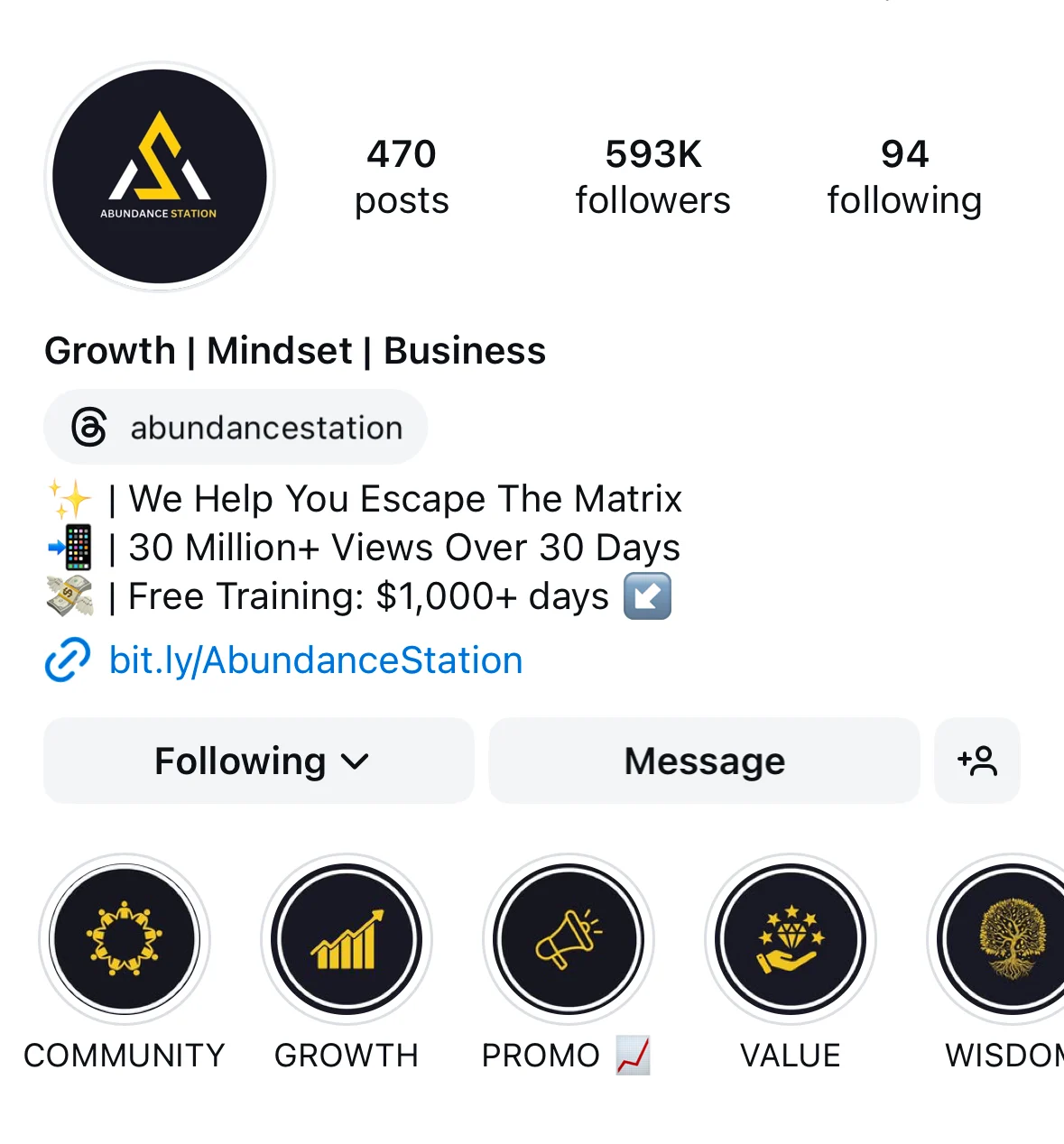
Task: Open the Abundance Station profile picture
Action: [x=160, y=177]
